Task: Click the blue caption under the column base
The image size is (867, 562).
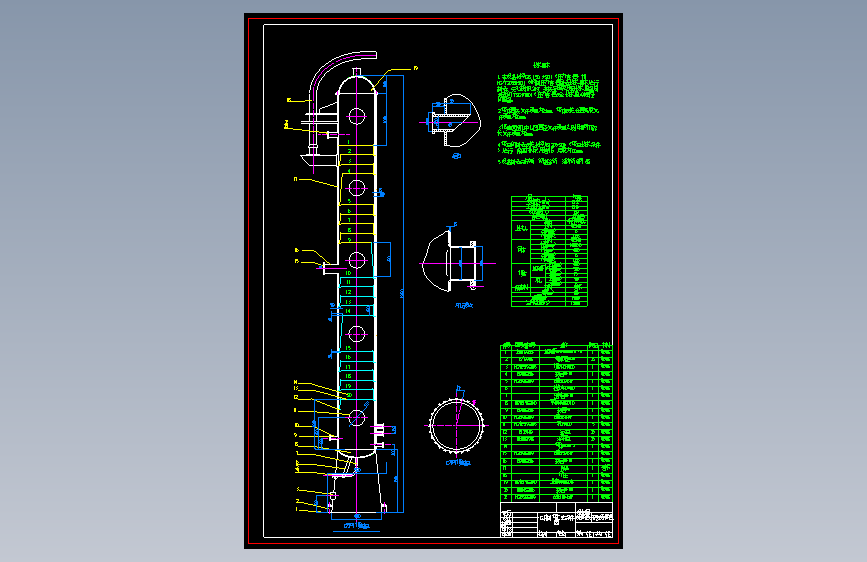Action: tap(357, 526)
